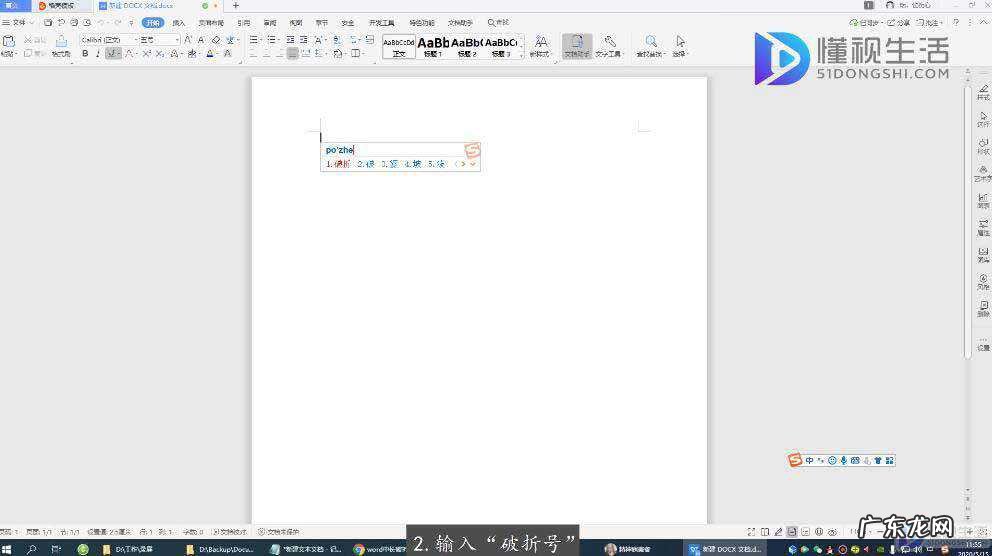
Task: Toggle underline formatting button
Action: (x=111, y=53)
